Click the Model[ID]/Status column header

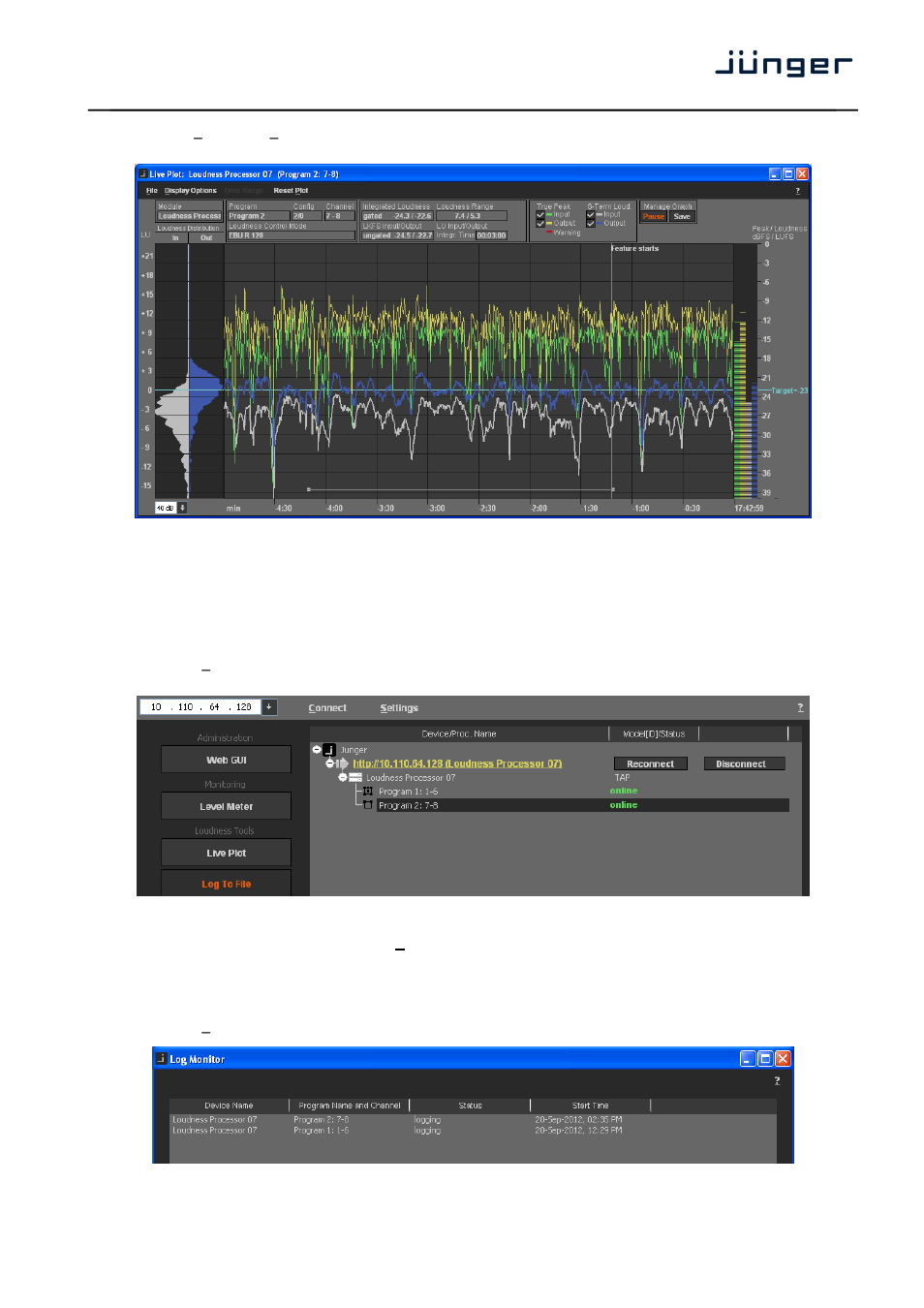pos(654,733)
